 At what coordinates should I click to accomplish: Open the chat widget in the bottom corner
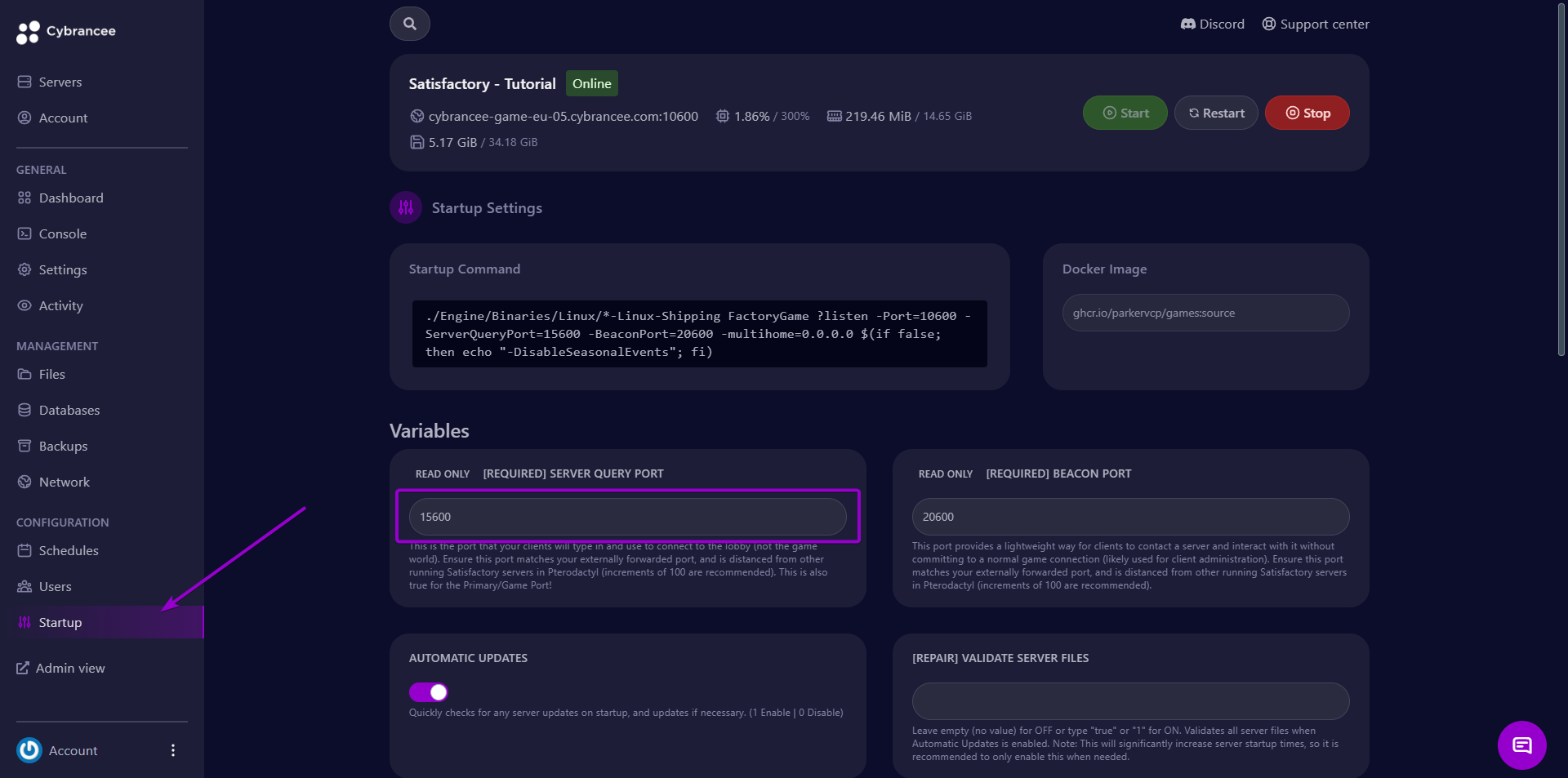pyautogui.click(x=1521, y=745)
